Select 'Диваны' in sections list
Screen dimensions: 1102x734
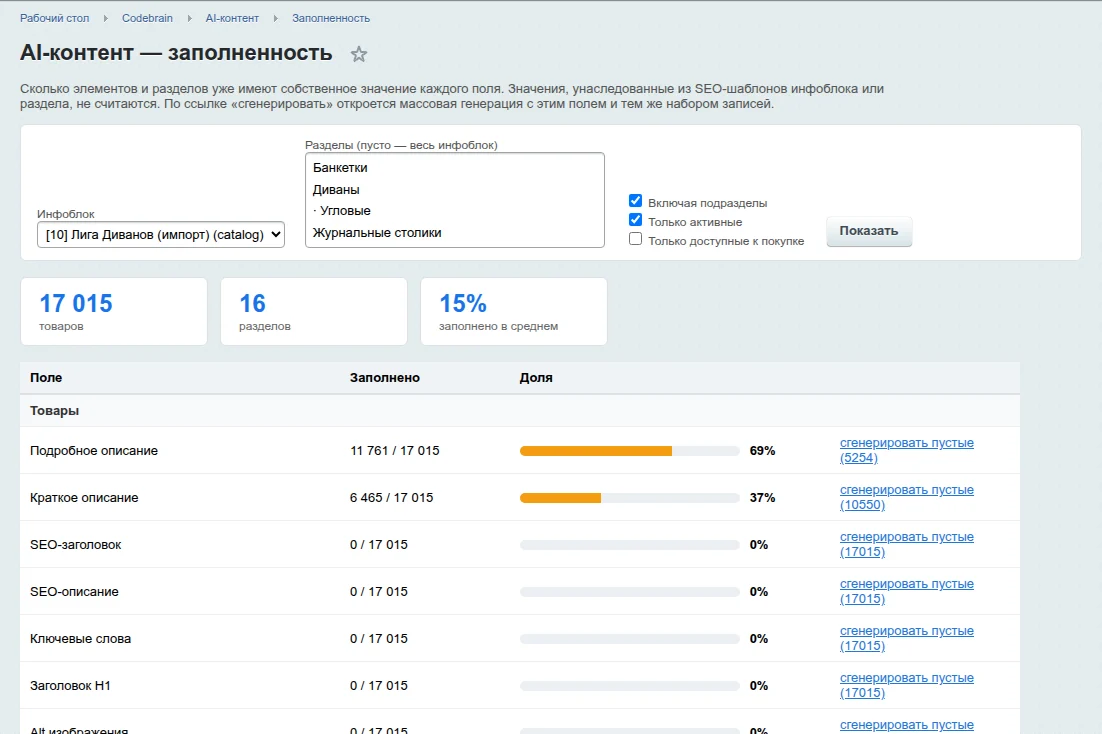(x=454, y=190)
